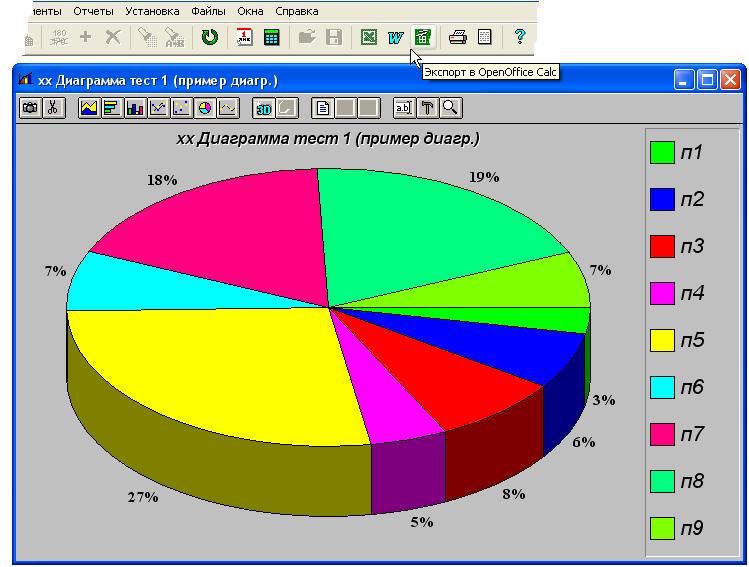Switch to area chart type

pos(89,108)
